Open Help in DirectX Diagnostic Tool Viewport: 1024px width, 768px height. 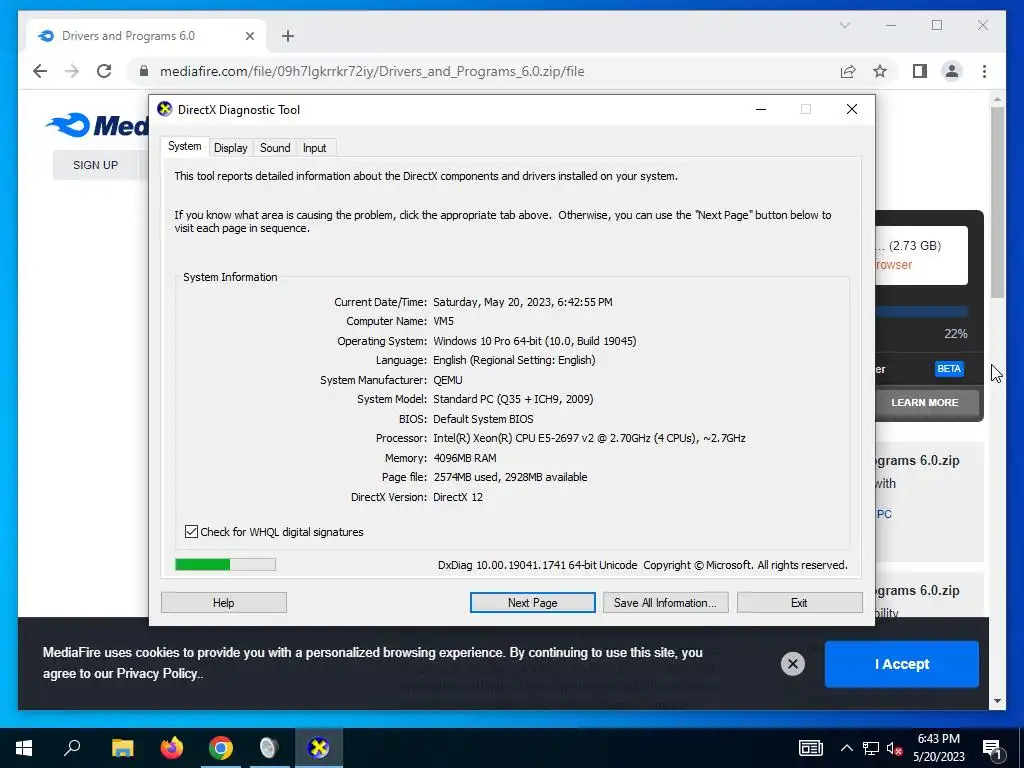pyautogui.click(x=223, y=603)
